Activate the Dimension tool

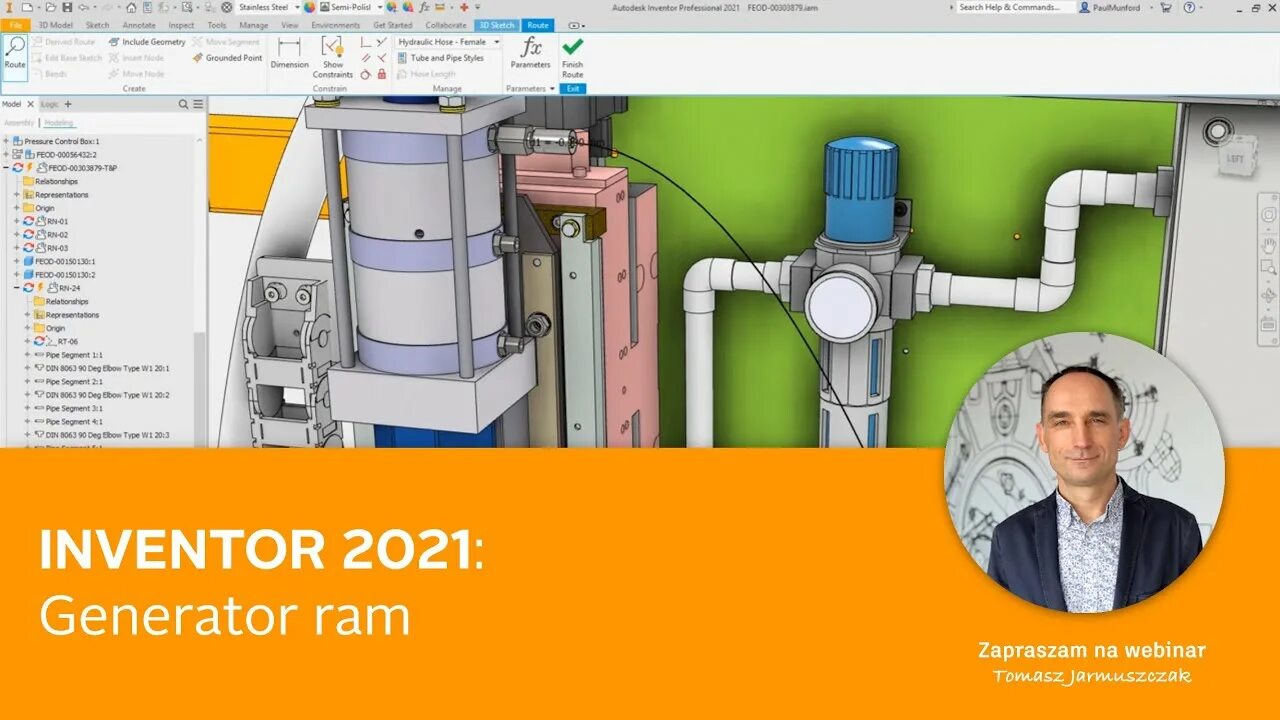click(x=289, y=53)
